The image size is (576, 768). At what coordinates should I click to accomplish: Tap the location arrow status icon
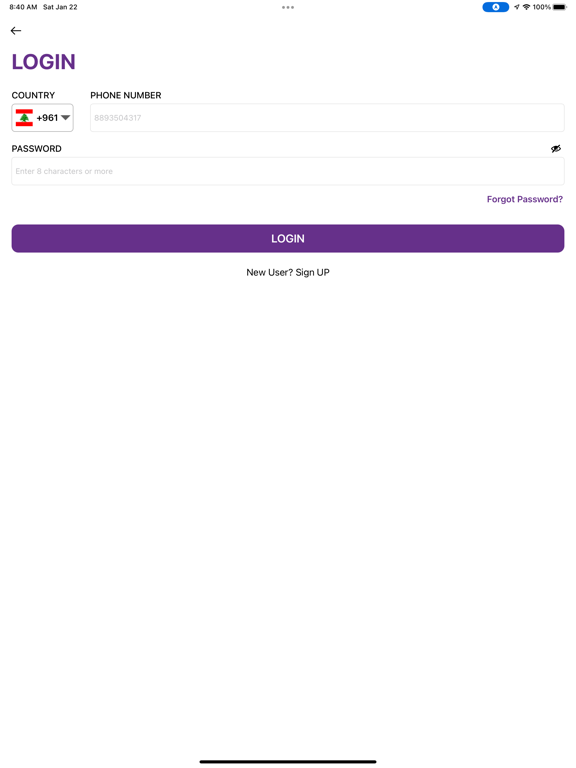(516, 7)
